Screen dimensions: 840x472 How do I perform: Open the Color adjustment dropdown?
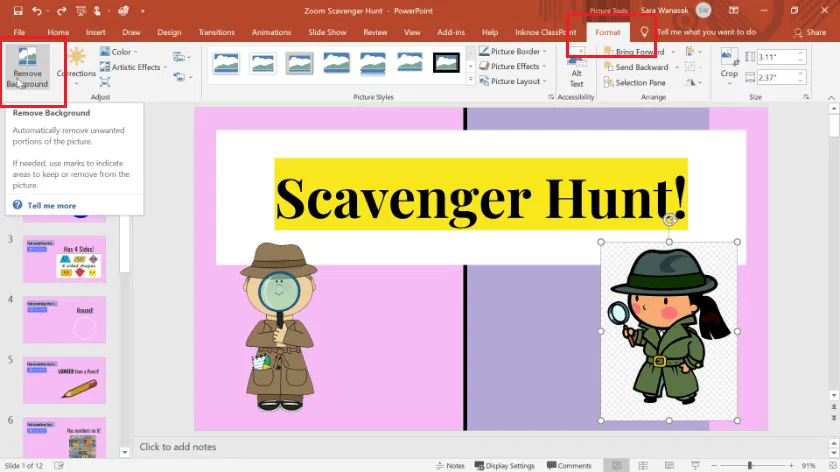click(119, 51)
